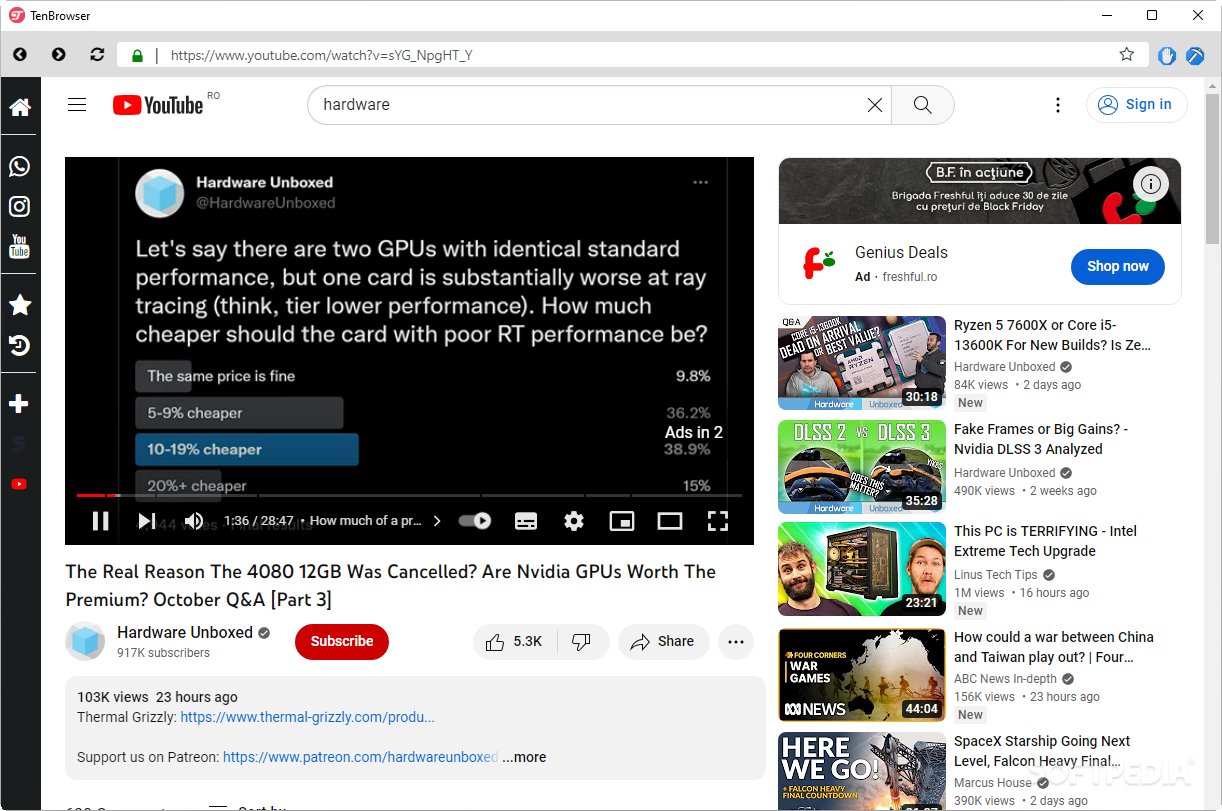Open the Thermal Grizzly link
1222x811 pixels.
tap(307, 717)
